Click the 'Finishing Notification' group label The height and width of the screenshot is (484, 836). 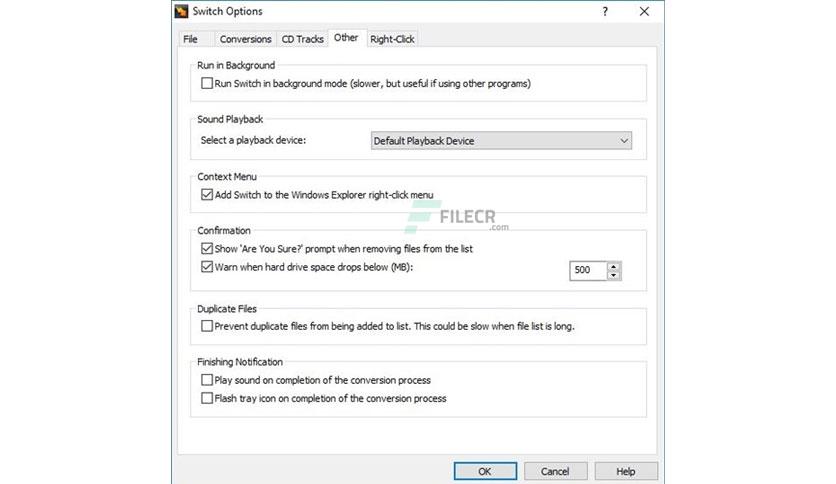(240, 361)
